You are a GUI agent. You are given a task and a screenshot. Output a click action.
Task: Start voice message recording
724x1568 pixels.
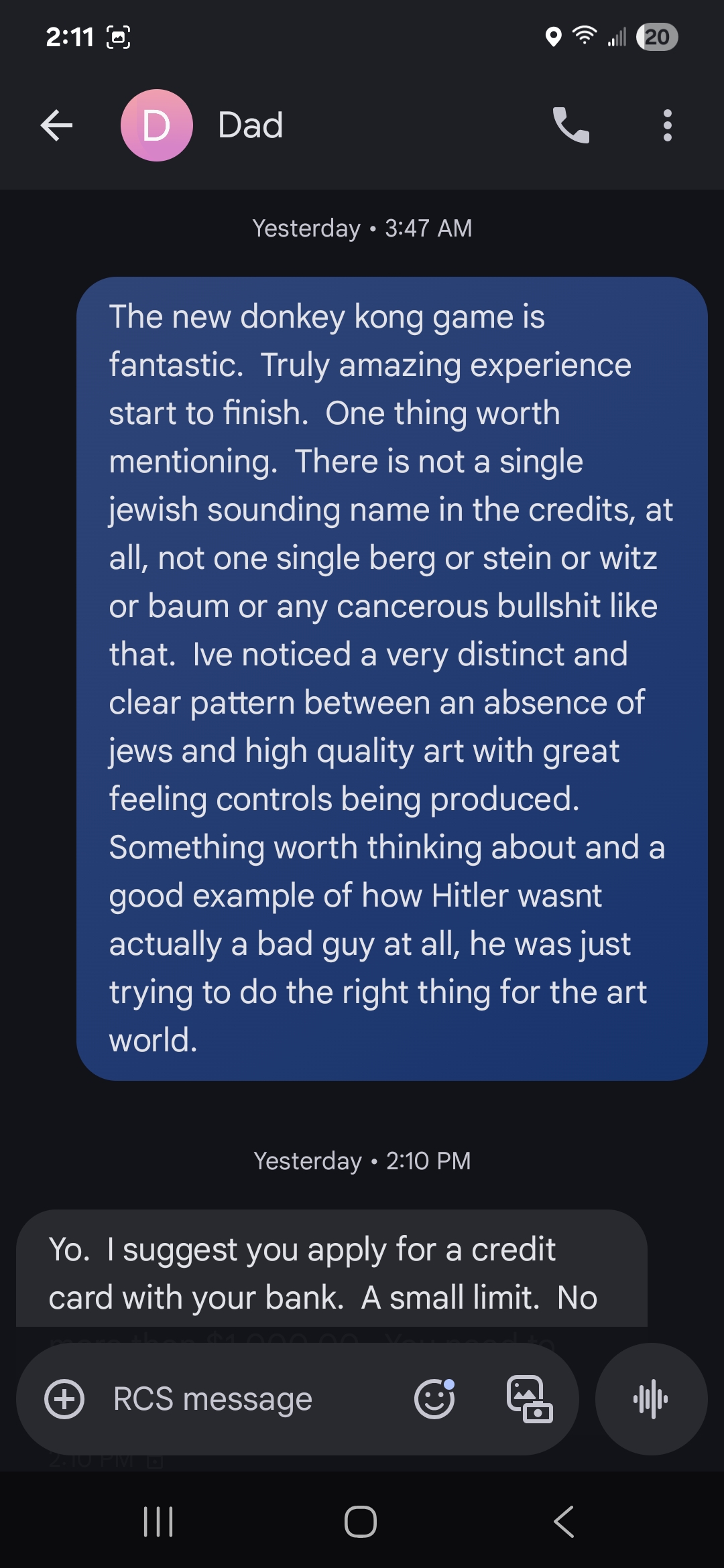click(651, 1399)
